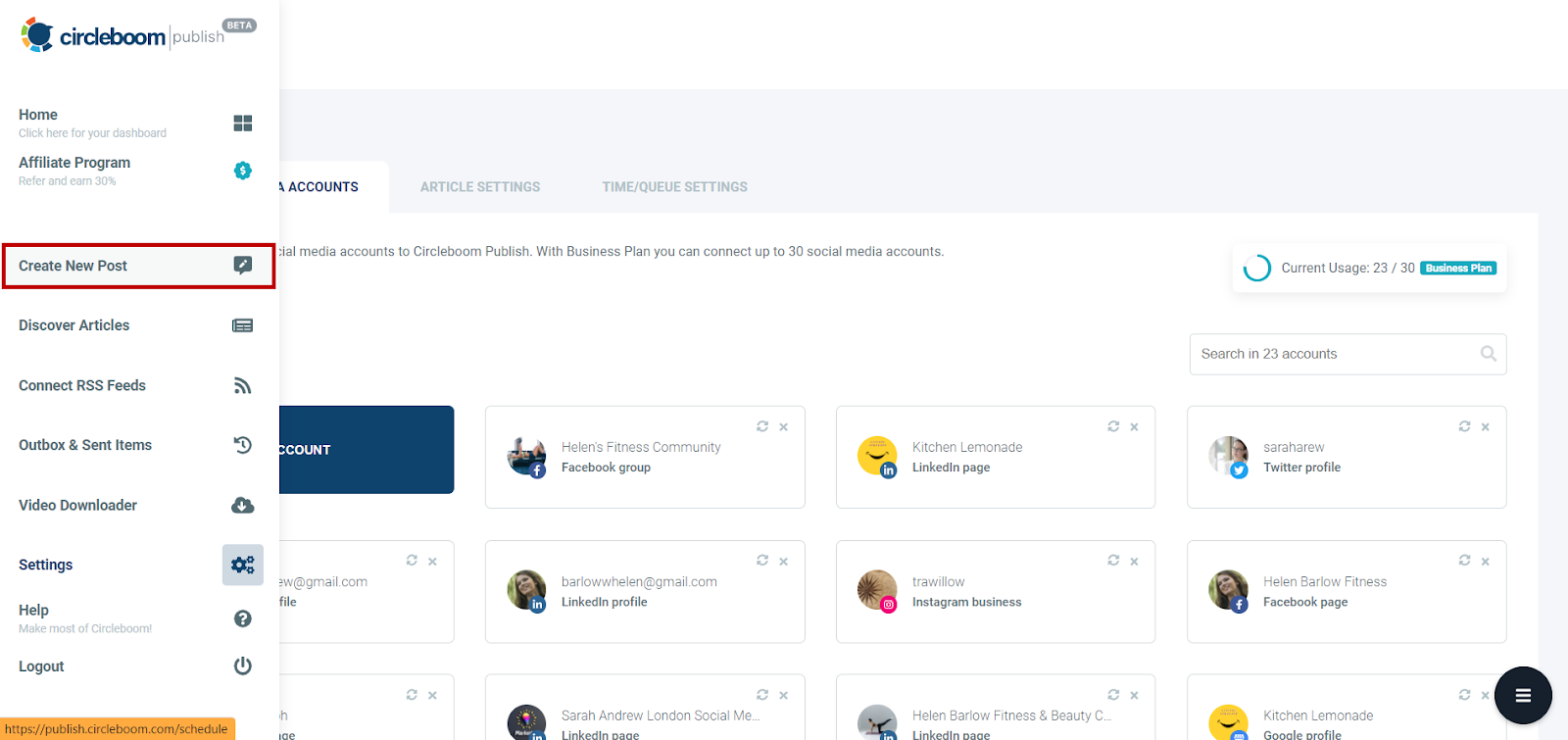Image resolution: width=1568 pixels, height=740 pixels.
Task: Click saraharew Twitter profile avatar
Action: point(1228,457)
